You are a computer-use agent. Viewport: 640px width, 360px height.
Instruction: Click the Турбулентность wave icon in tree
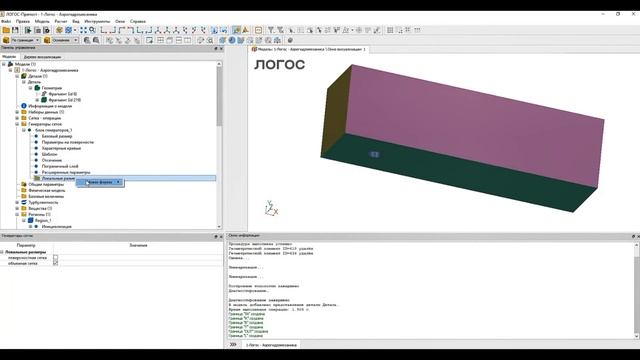click(24, 202)
